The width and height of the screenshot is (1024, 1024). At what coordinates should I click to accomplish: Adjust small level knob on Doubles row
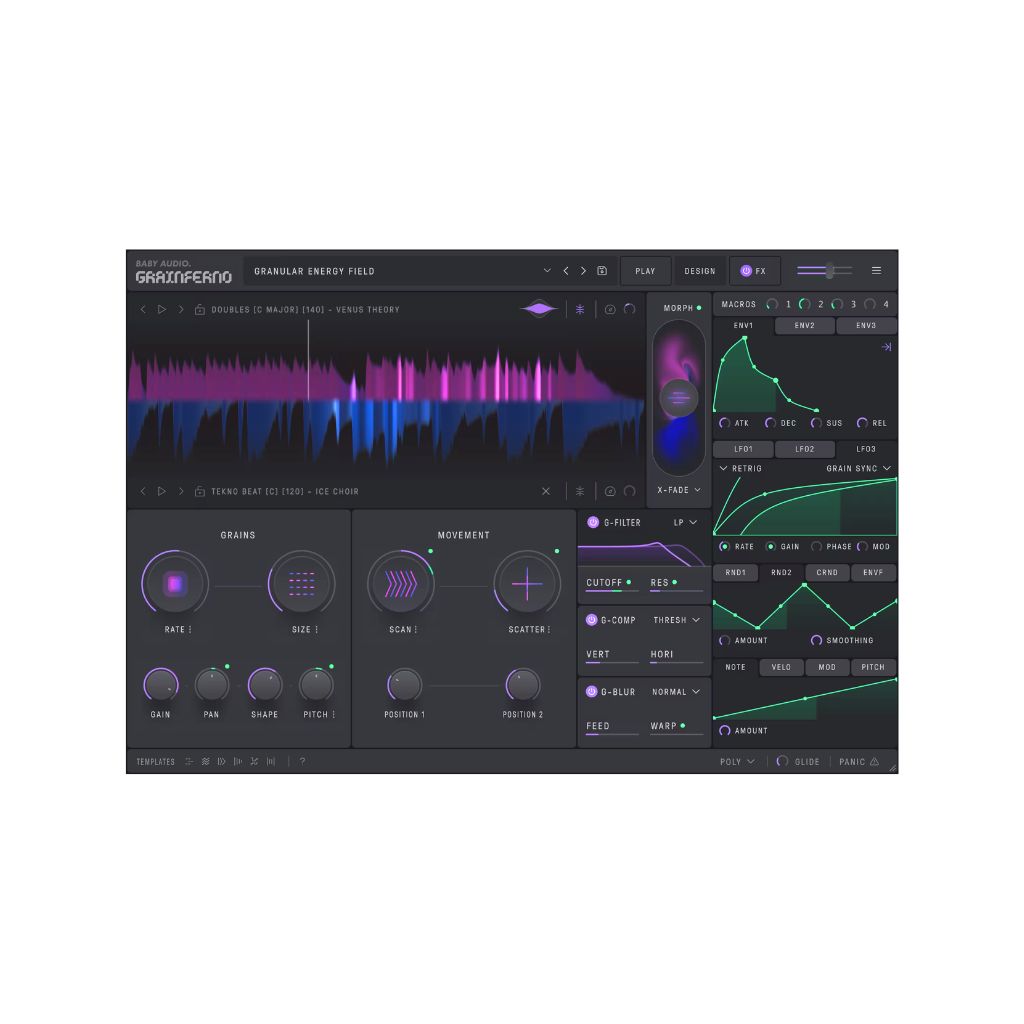(630, 310)
